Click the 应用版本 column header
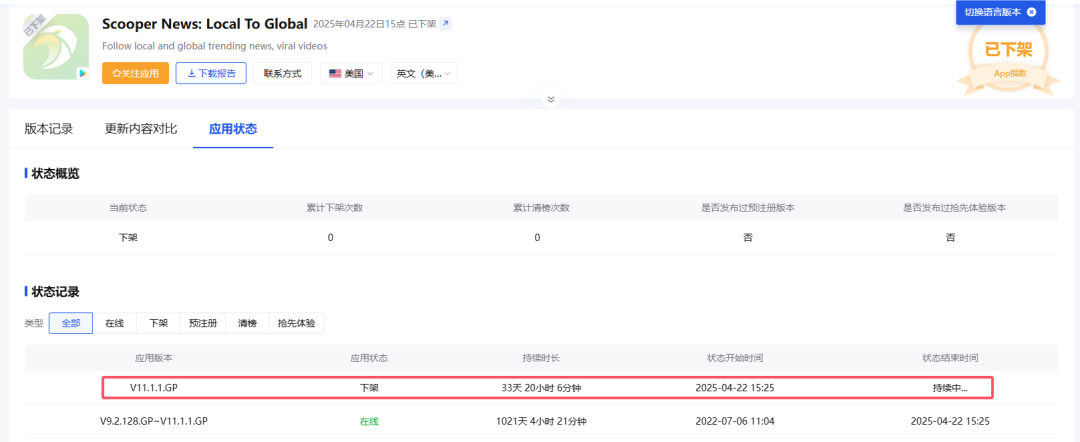 (154, 358)
